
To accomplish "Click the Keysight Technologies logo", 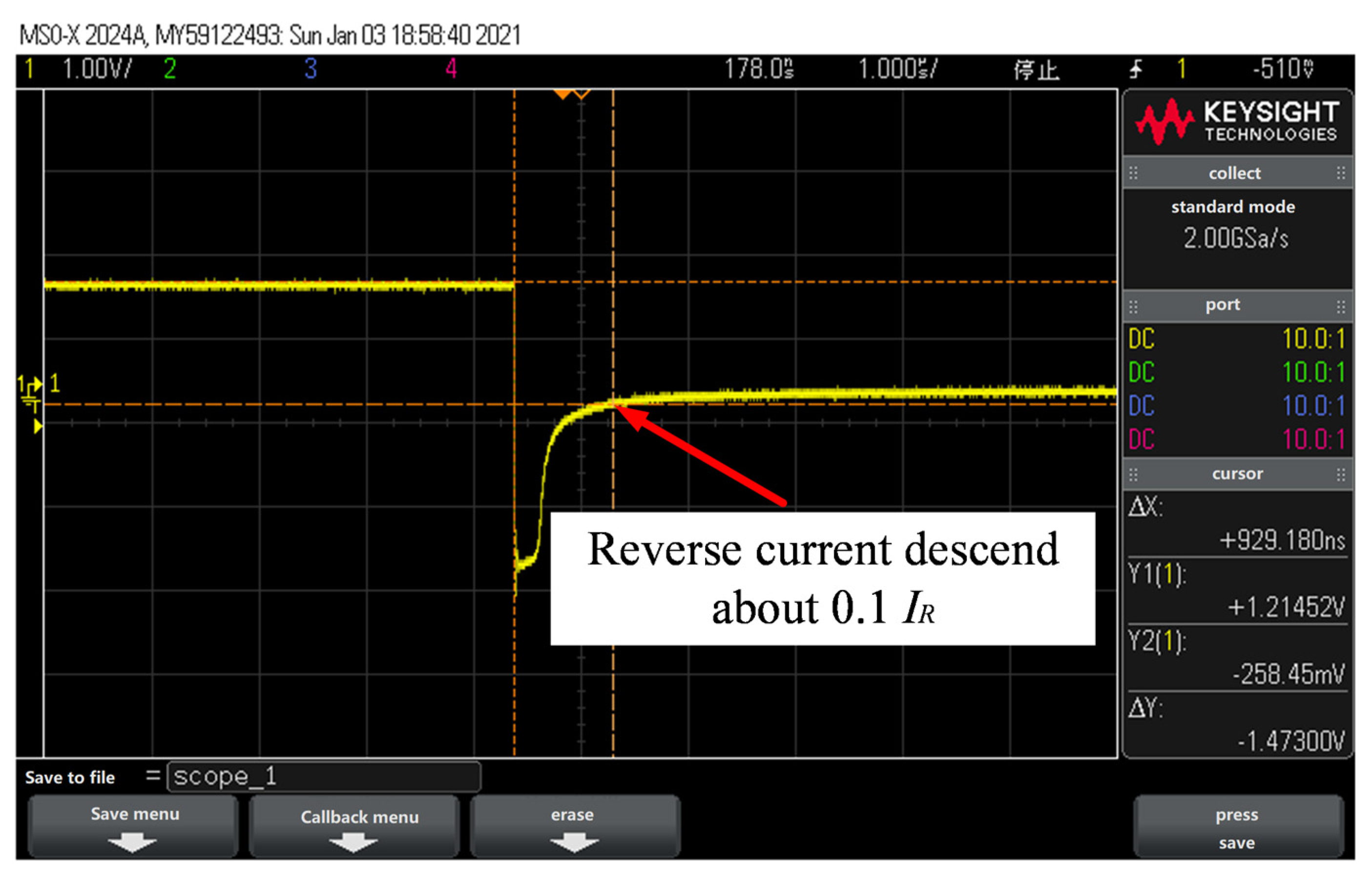I will click(x=1237, y=121).
